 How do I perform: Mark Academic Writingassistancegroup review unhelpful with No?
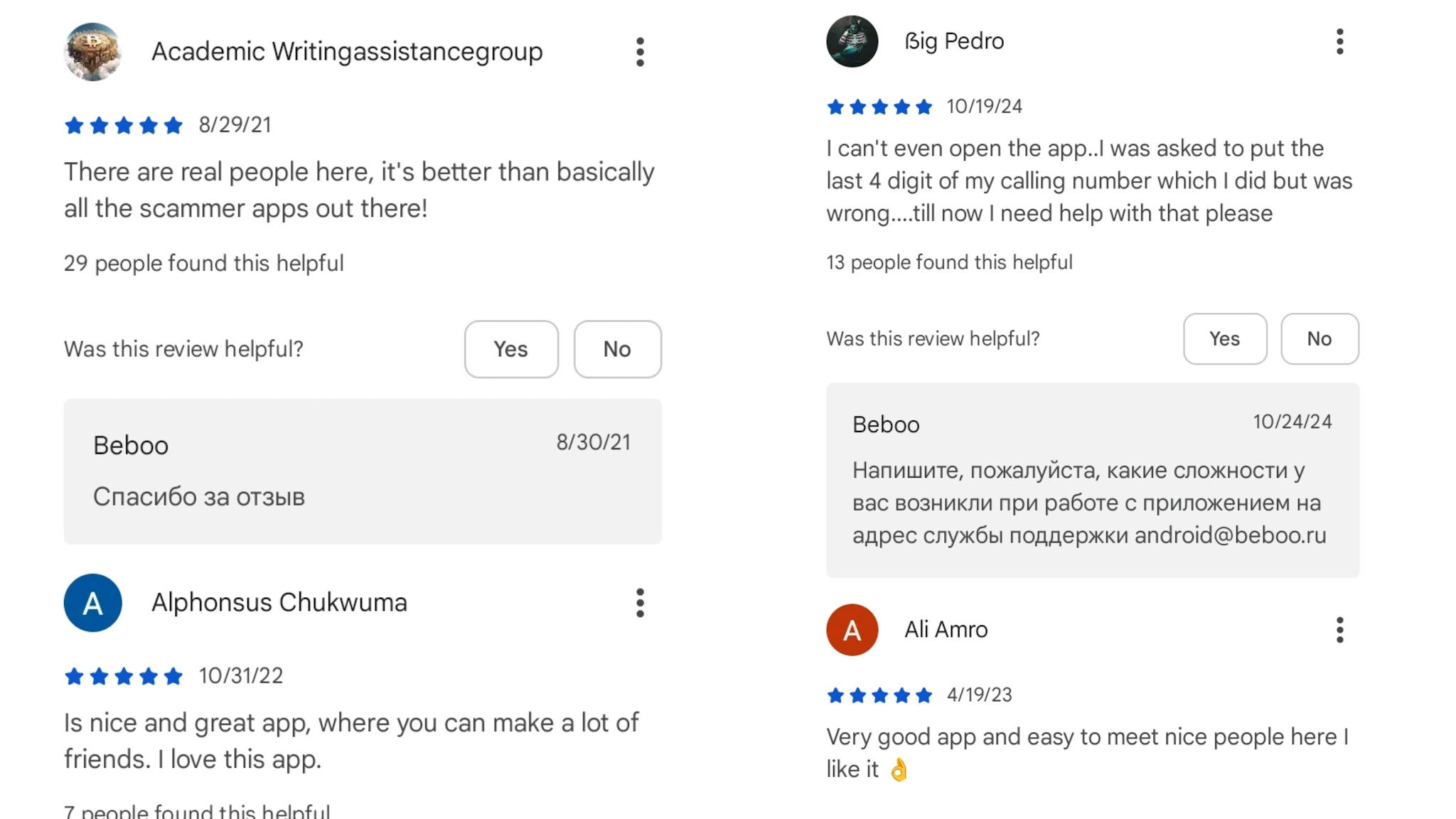[617, 349]
